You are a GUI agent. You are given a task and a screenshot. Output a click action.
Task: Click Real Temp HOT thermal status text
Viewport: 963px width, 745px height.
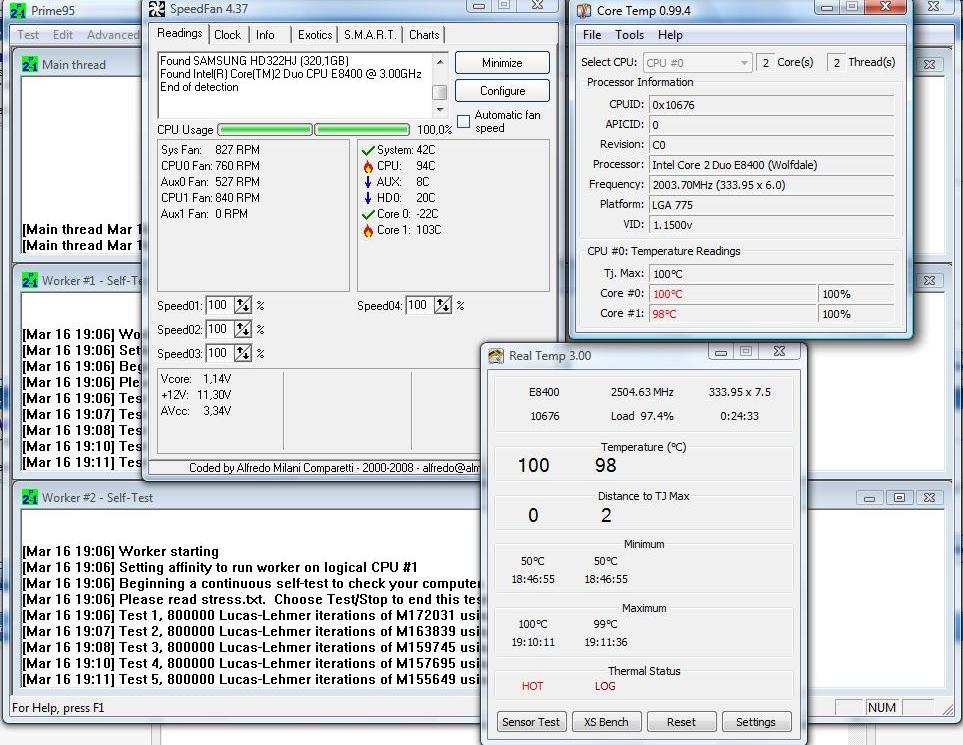point(532,686)
